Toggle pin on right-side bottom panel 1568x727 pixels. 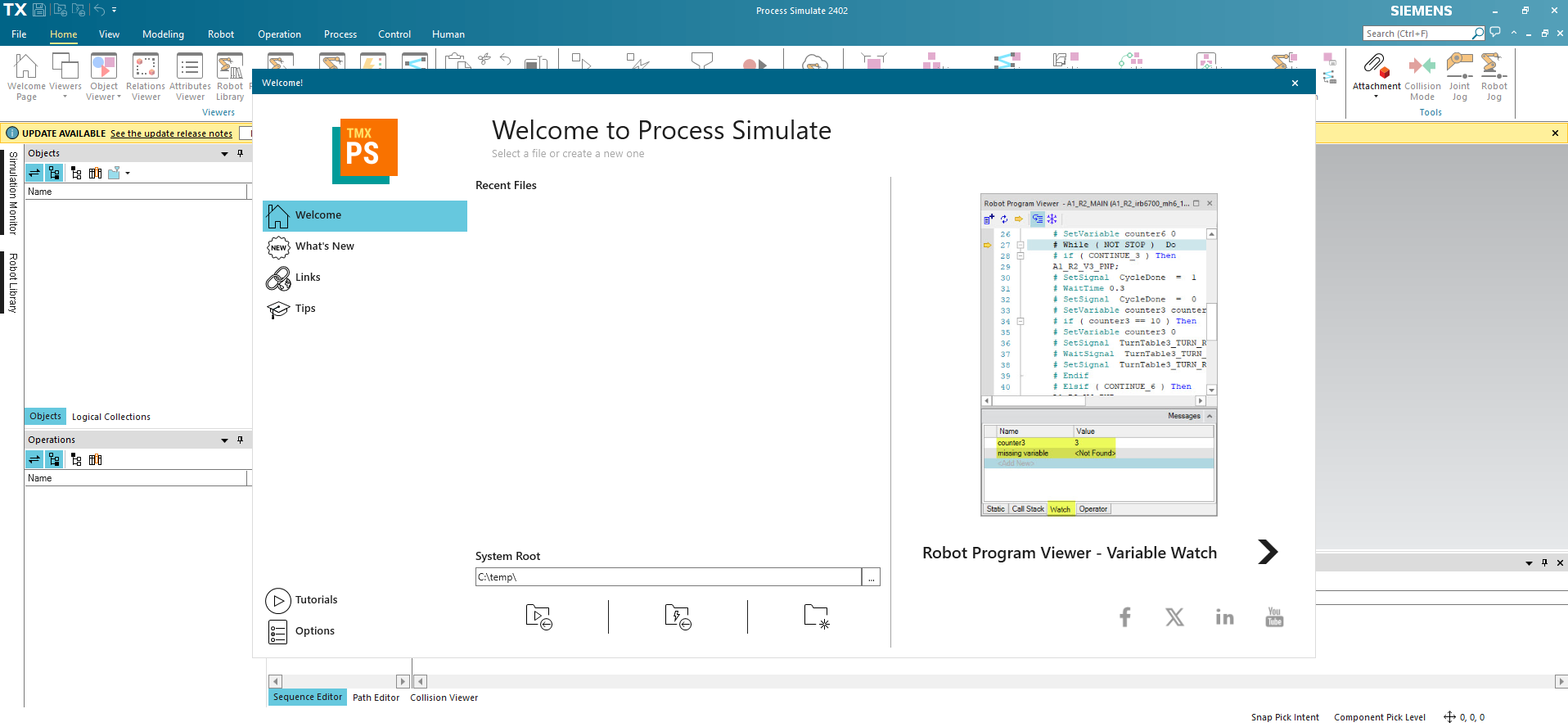1544,562
